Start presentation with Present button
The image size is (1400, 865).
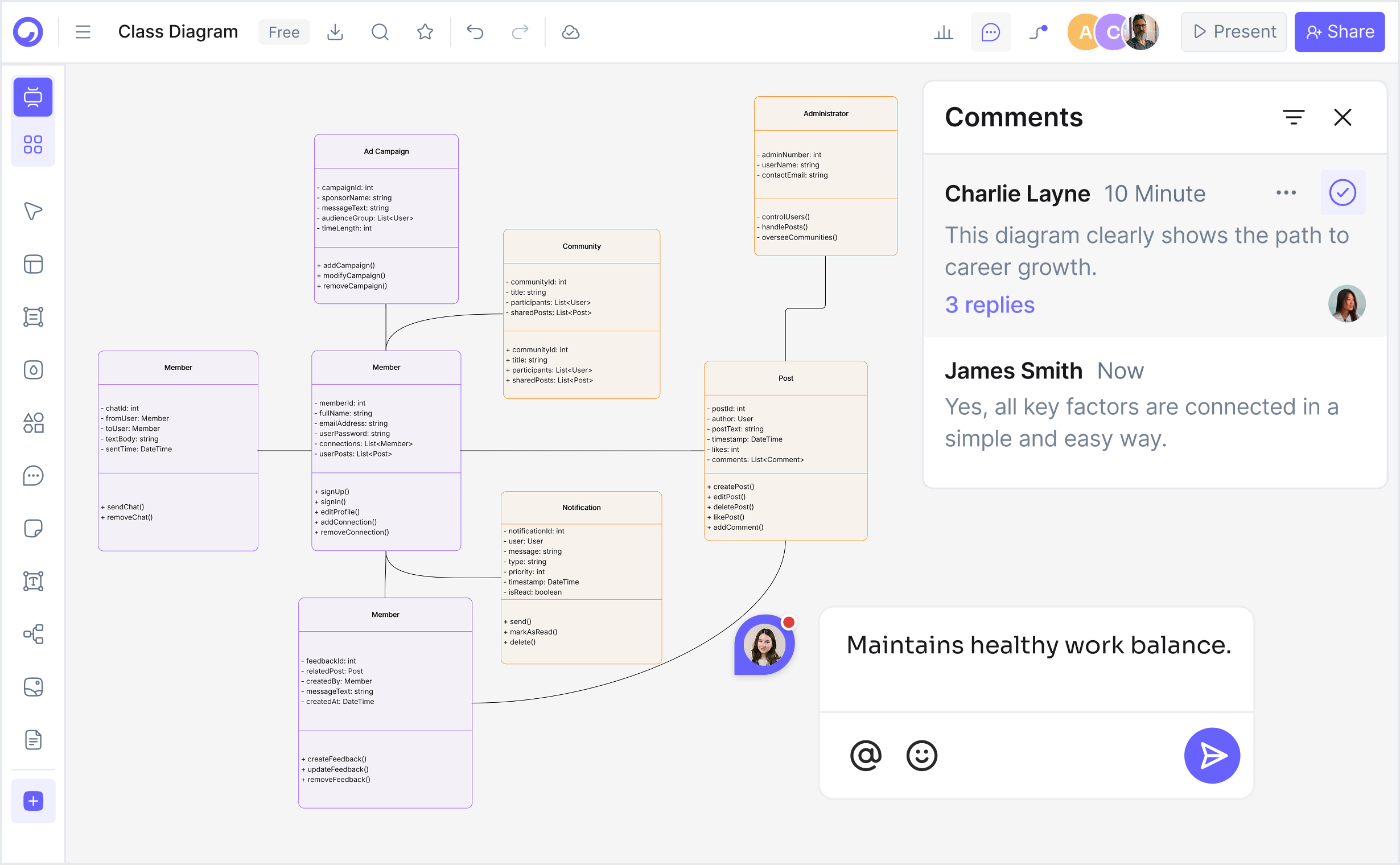point(1234,32)
